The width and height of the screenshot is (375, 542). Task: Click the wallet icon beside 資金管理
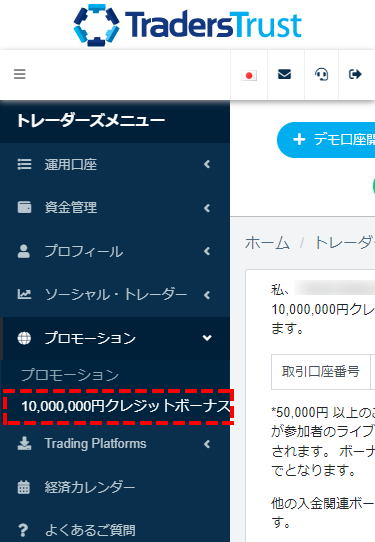[x=25, y=207]
